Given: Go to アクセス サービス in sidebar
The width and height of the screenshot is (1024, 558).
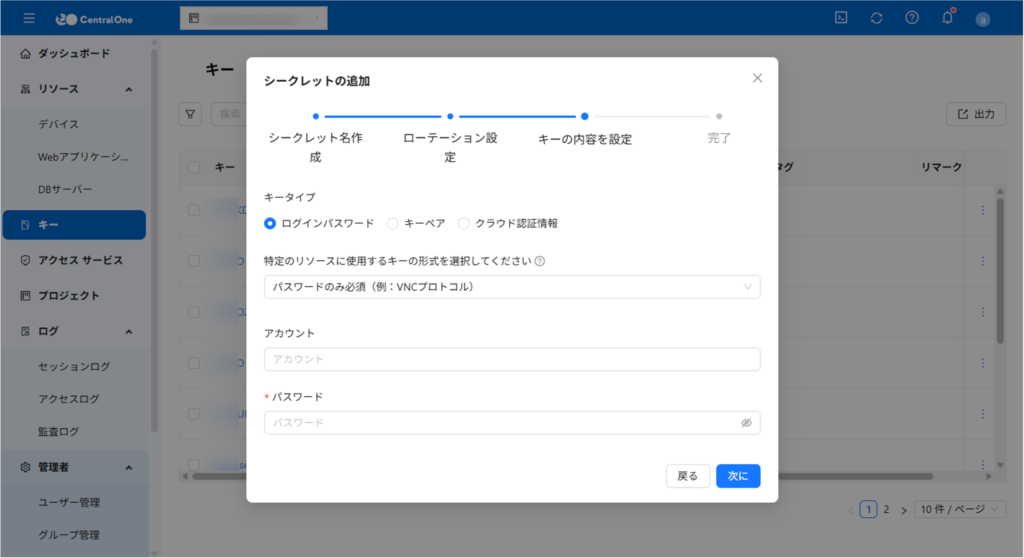Looking at the screenshot, I should coord(80,260).
